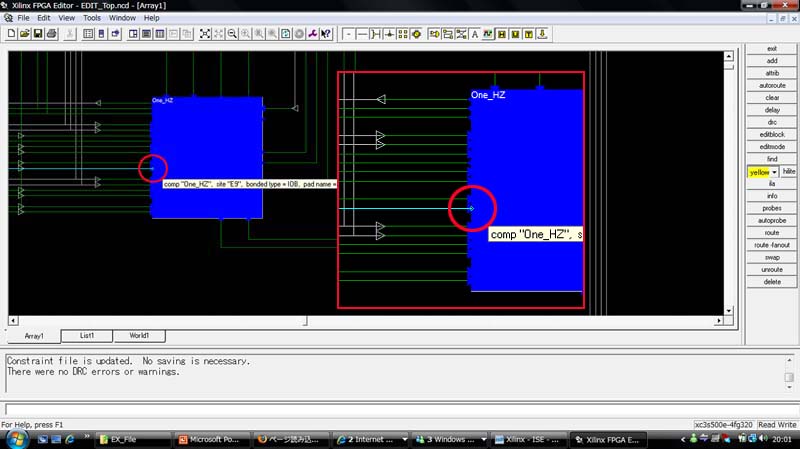The height and width of the screenshot is (449, 800).
Task: Open the Help menu
Action: 152,18
